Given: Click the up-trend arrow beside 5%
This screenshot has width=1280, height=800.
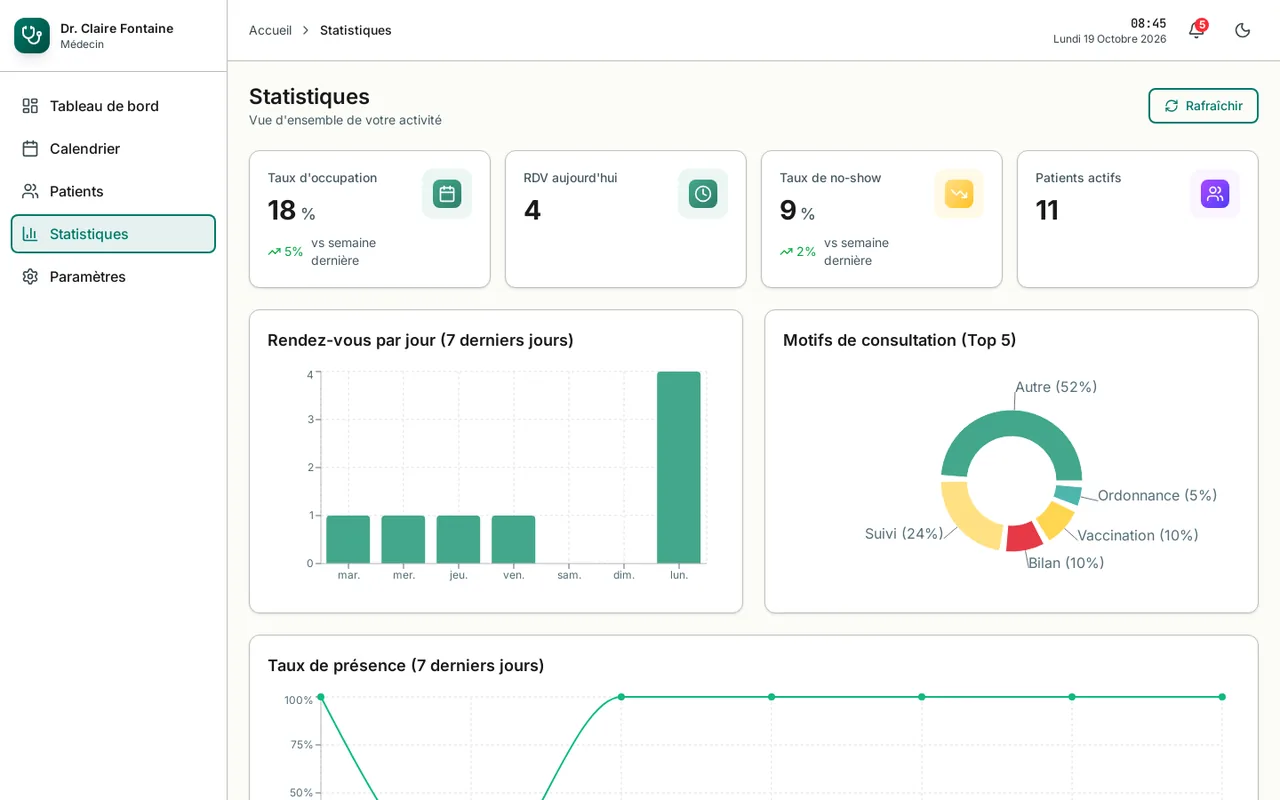Looking at the screenshot, I should coord(274,252).
